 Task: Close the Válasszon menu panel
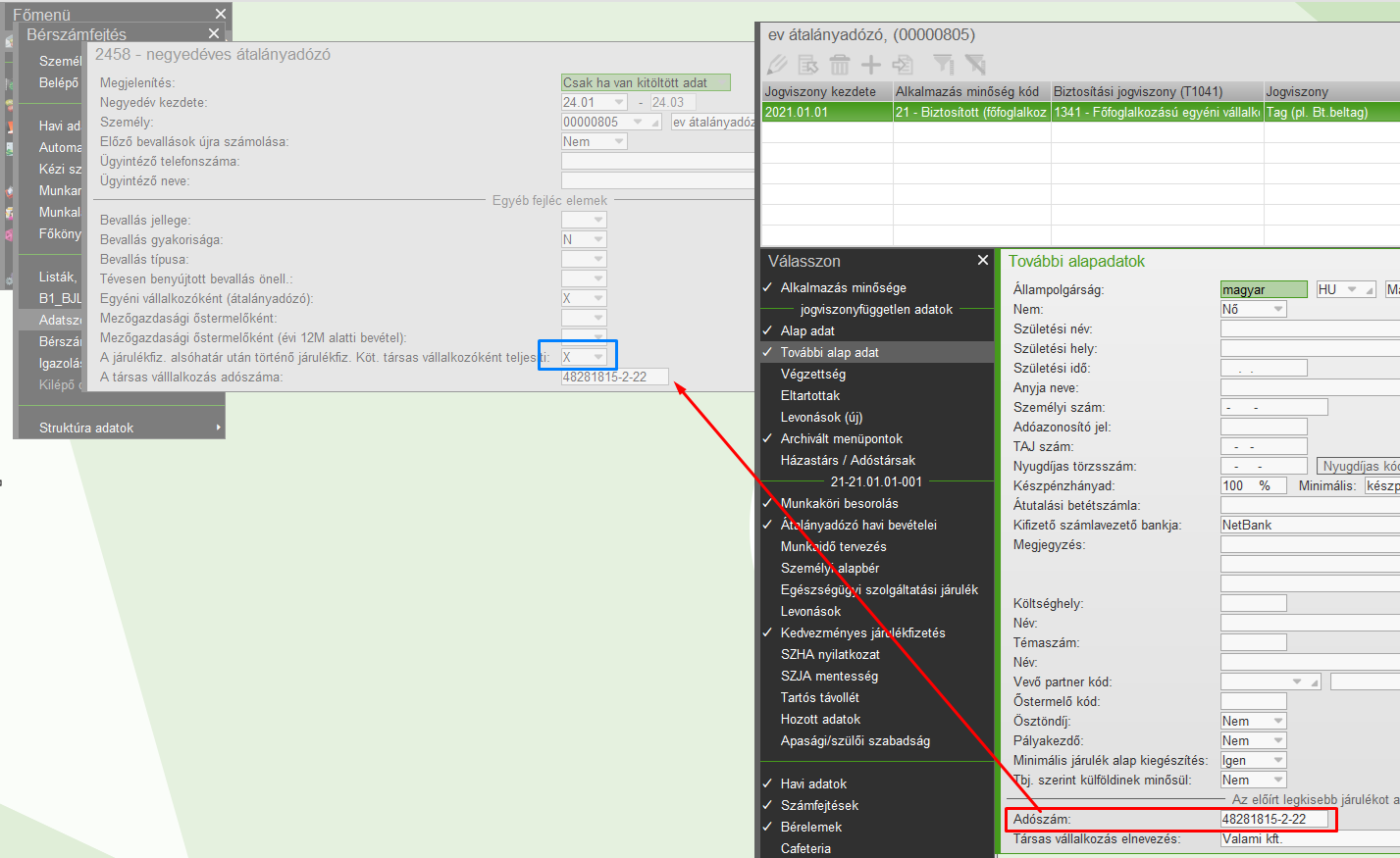983,260
